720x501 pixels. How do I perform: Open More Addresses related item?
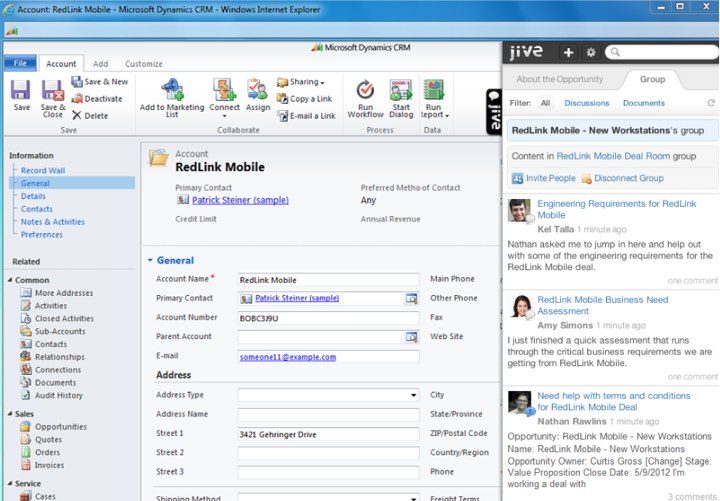pos(56,293)
